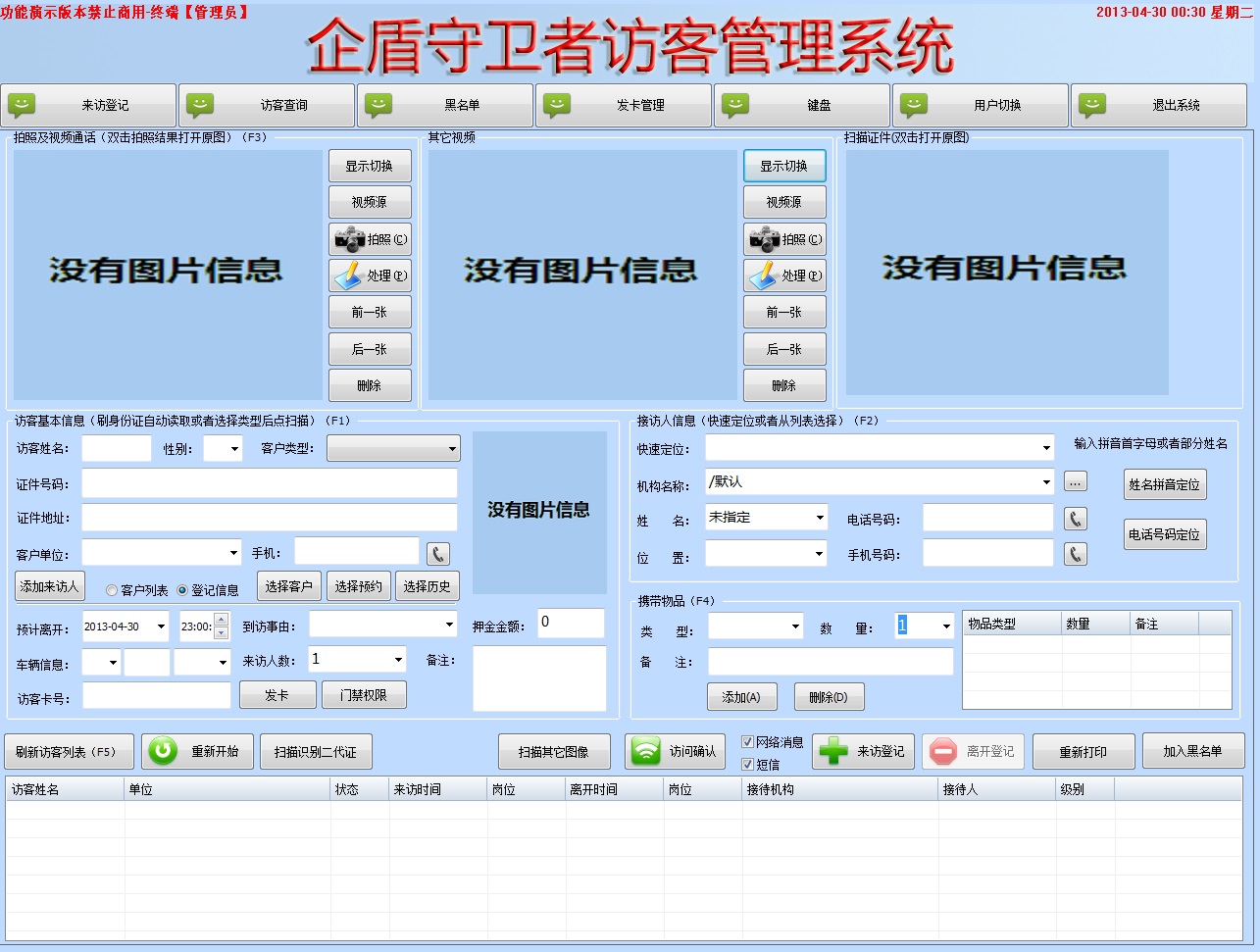
Task: Click the 扫描其它图像 button
Action: tap(554, 752)
